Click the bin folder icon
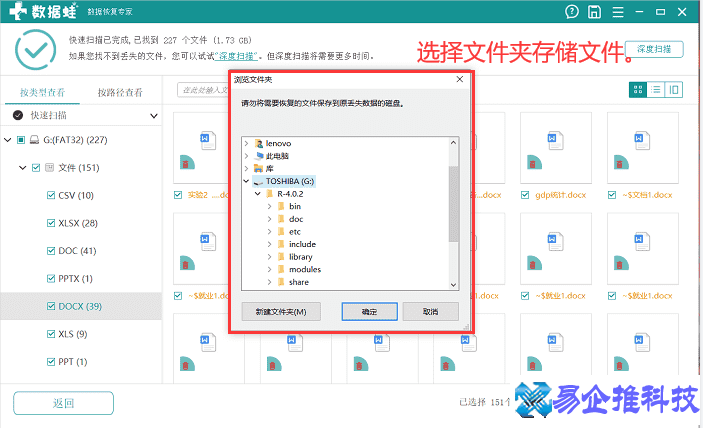This screenshot has width=703, height=428. coord(281,207)
